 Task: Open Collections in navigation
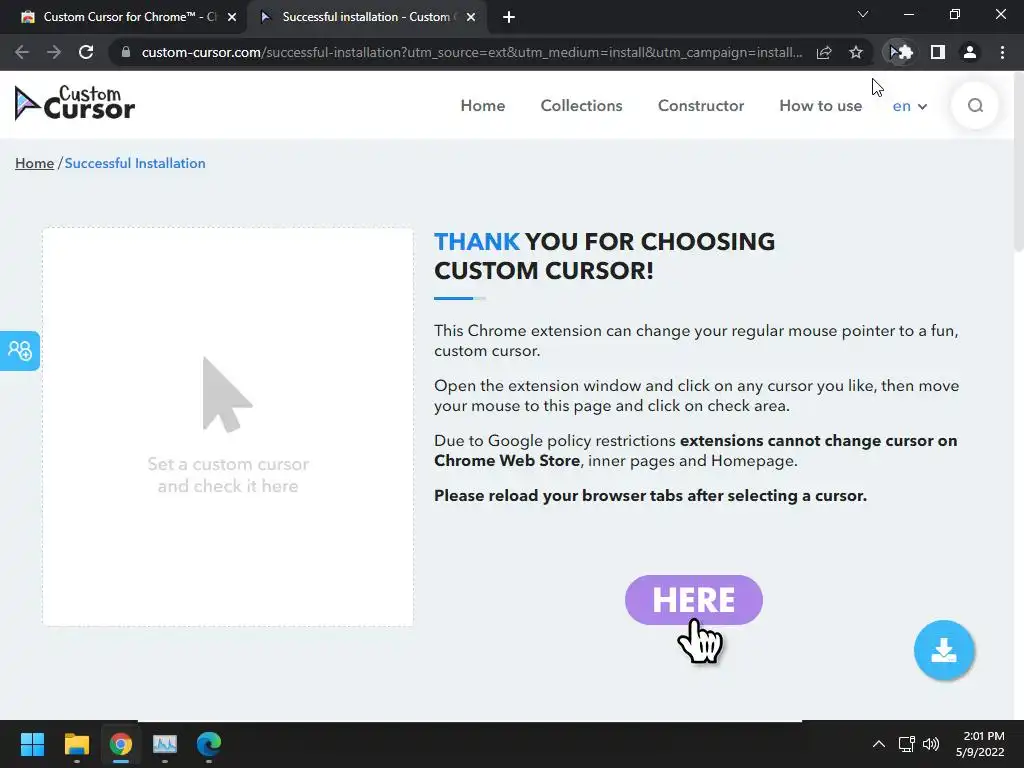pos(581,106)
